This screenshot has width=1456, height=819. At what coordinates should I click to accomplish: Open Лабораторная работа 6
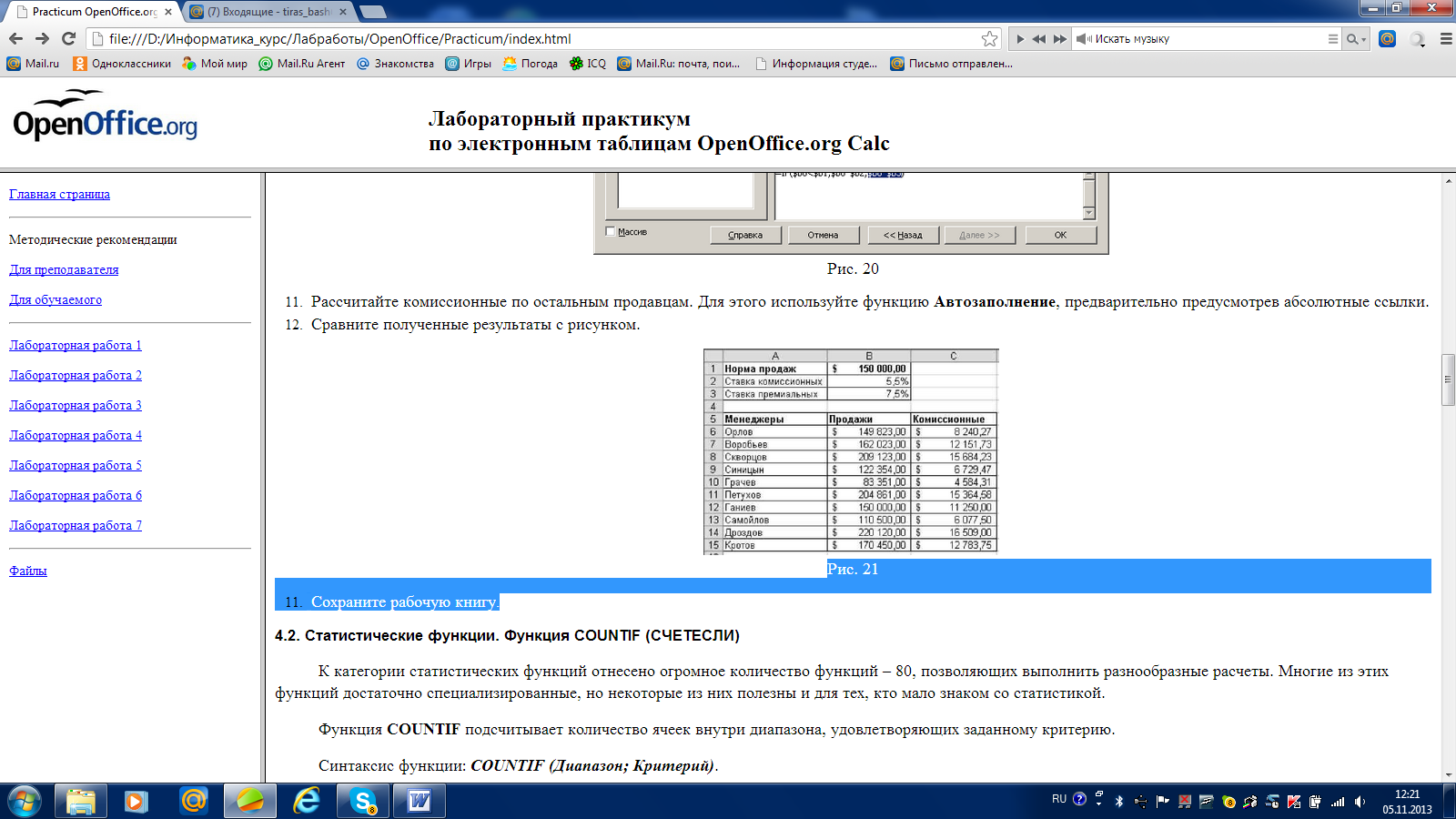coord(76,495)
